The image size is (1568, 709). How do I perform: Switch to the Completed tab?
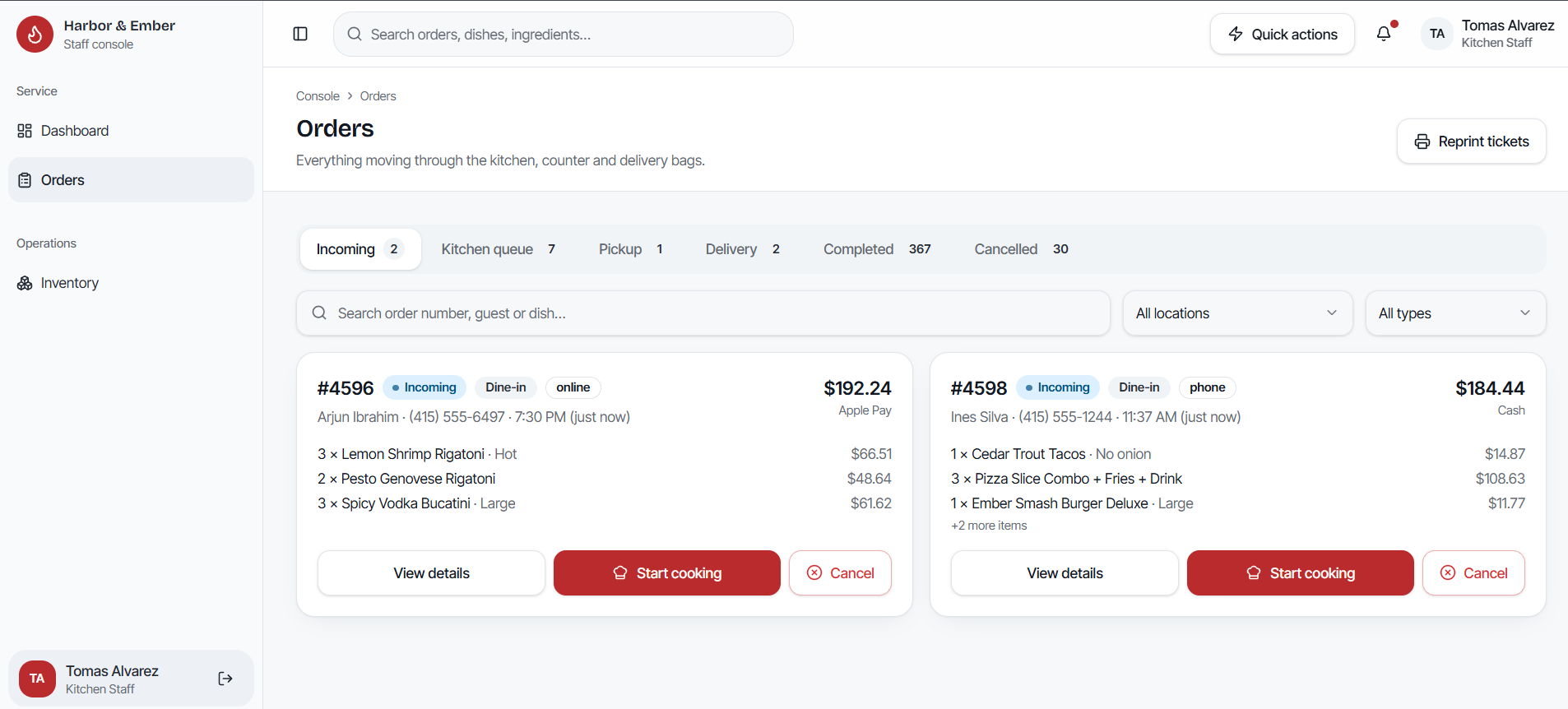(x=877, y=249)
